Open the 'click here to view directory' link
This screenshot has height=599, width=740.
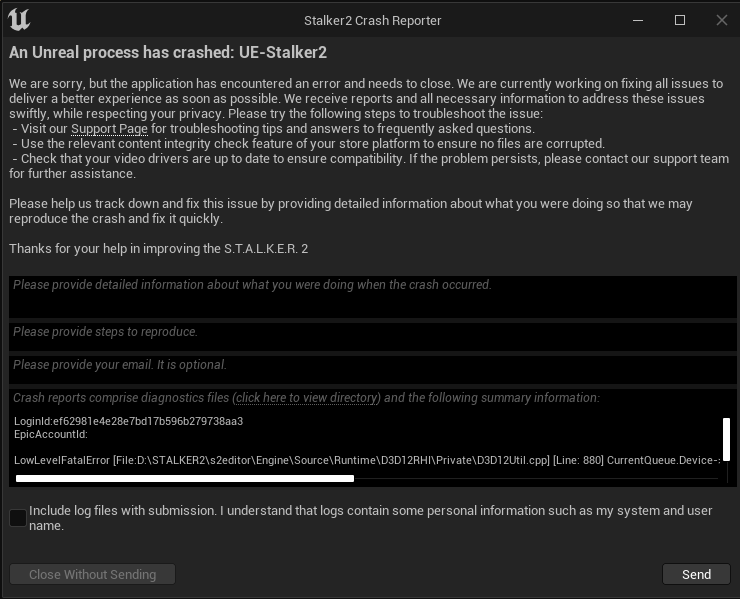pyautogui.click(x=307, y=398)
